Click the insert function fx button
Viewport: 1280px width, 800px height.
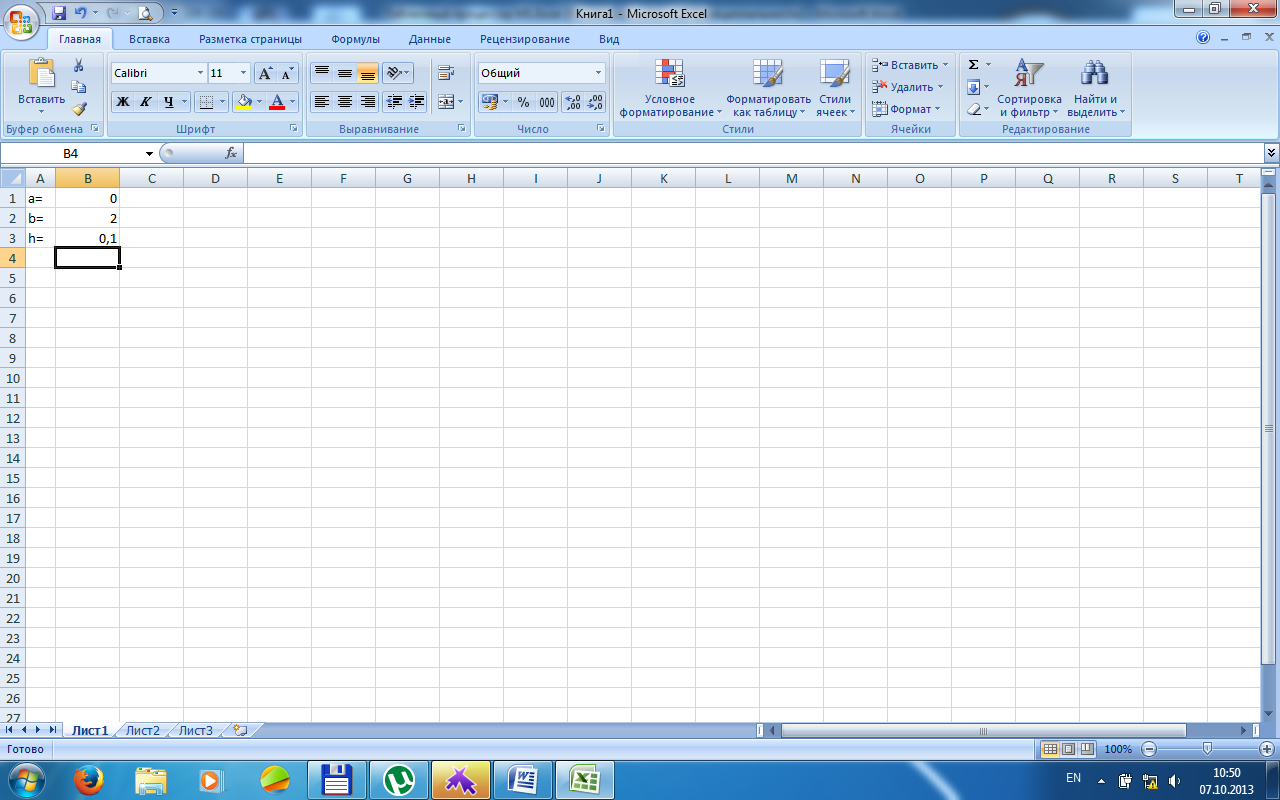pyautogui.click(x=231, y=153)
